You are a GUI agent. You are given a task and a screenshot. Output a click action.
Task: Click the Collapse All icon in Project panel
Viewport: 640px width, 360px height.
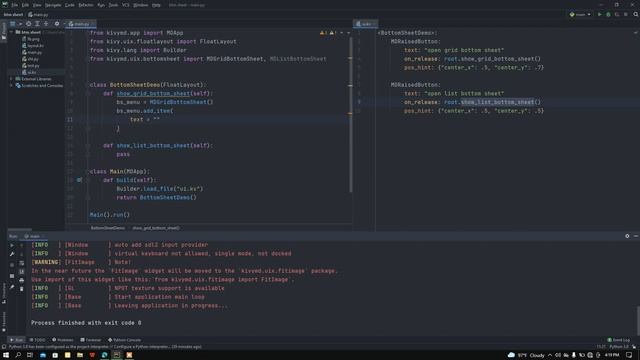coord(46,24)
